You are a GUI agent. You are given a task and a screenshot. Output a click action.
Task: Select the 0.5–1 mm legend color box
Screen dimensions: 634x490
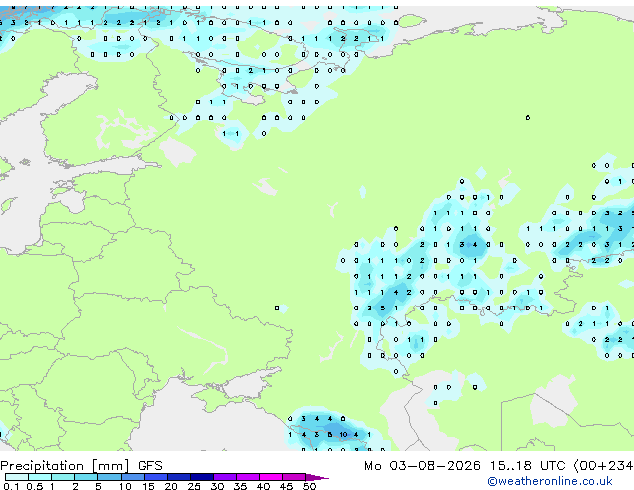pos(40,477)
